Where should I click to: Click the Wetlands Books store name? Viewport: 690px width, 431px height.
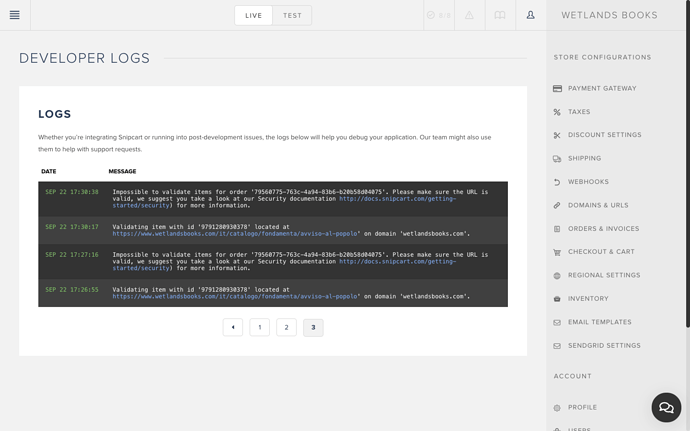[x=609, y=15]
